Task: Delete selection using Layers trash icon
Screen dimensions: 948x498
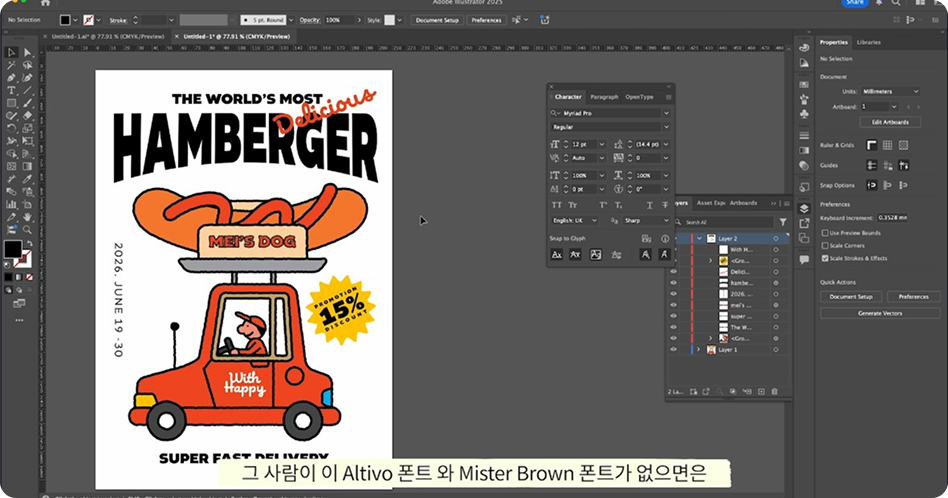Action: pyautogui.click(x=775, y=391)
